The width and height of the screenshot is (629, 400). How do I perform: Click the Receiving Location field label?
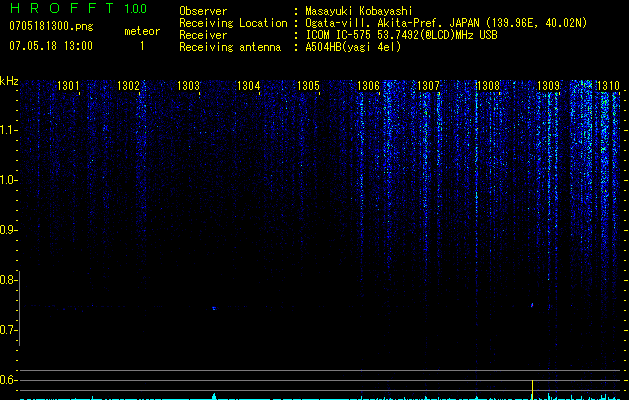pos(233,23)
